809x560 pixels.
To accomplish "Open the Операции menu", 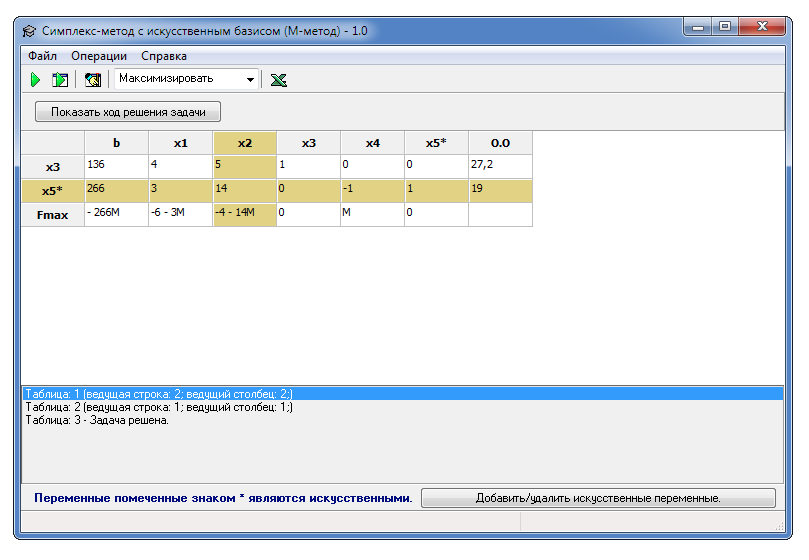I will coord(99,56).
